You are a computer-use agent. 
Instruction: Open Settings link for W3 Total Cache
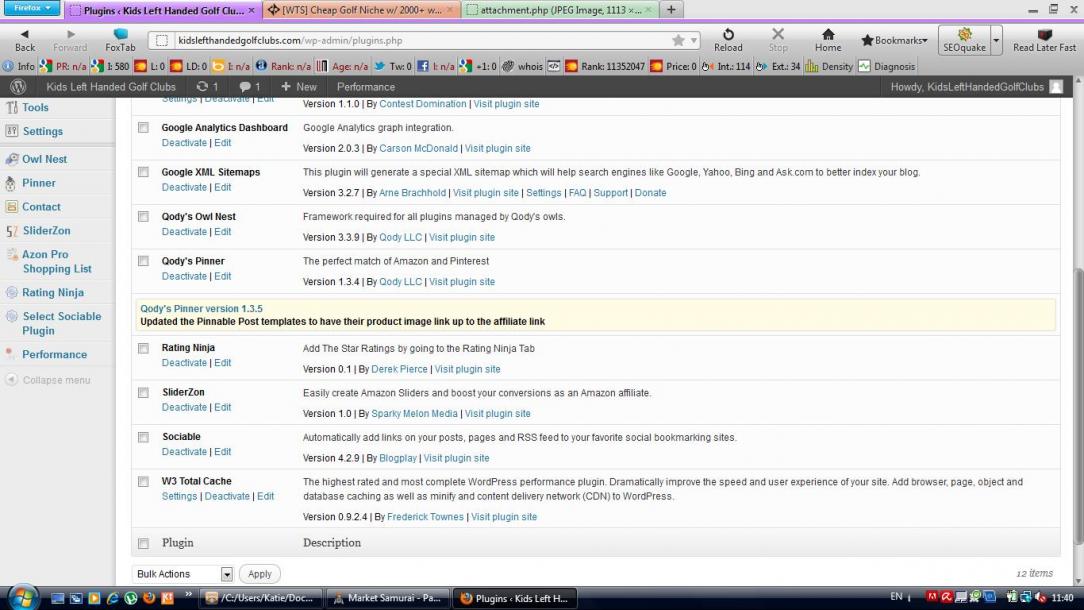[x=179, y=497]
